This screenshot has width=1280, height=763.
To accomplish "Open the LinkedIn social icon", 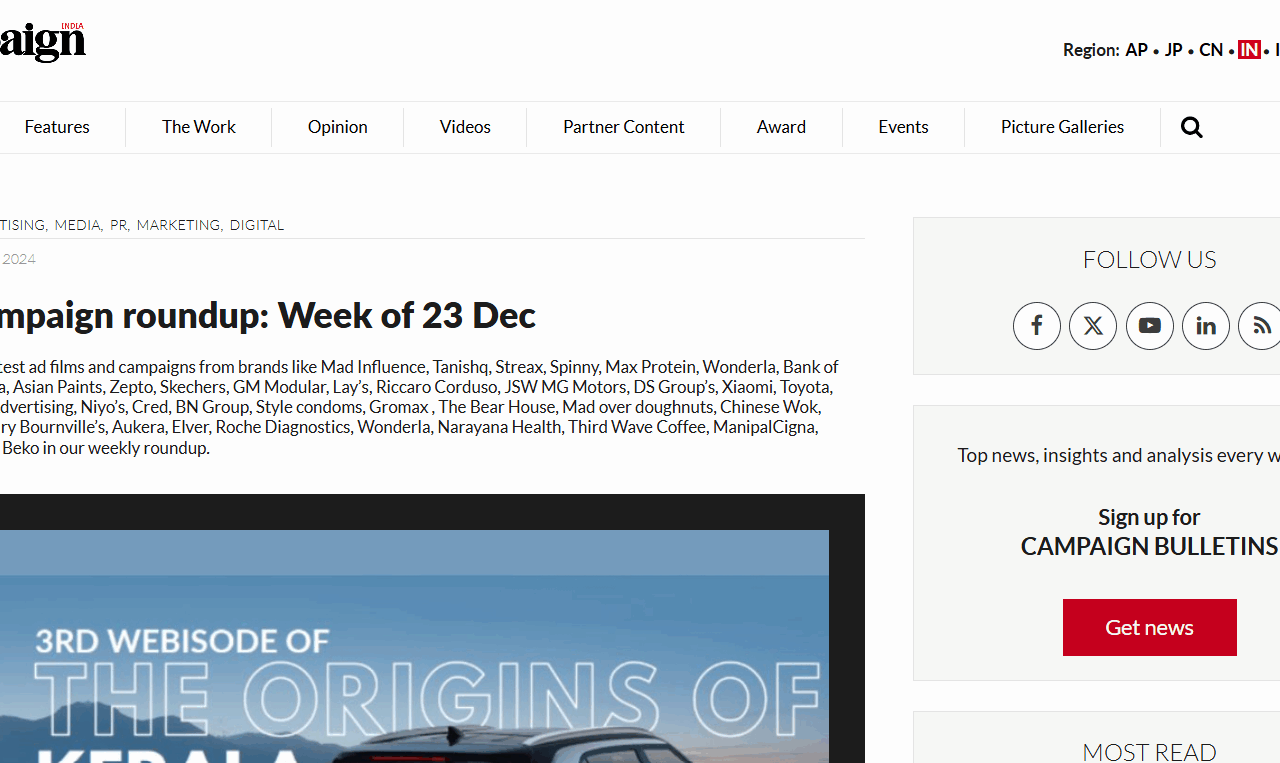I will tap(1206, 326).
